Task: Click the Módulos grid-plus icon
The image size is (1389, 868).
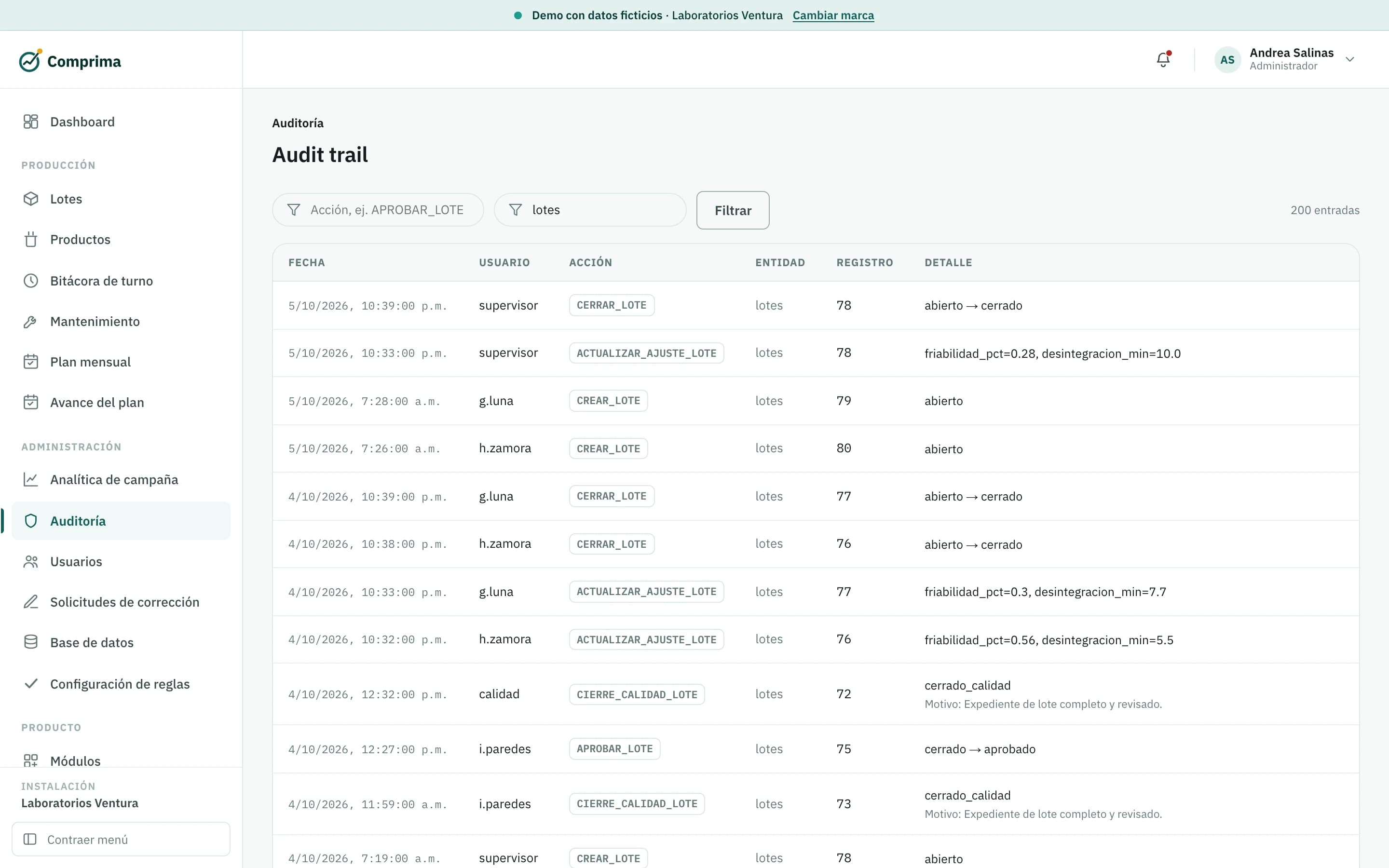Action: pos(30,760)
